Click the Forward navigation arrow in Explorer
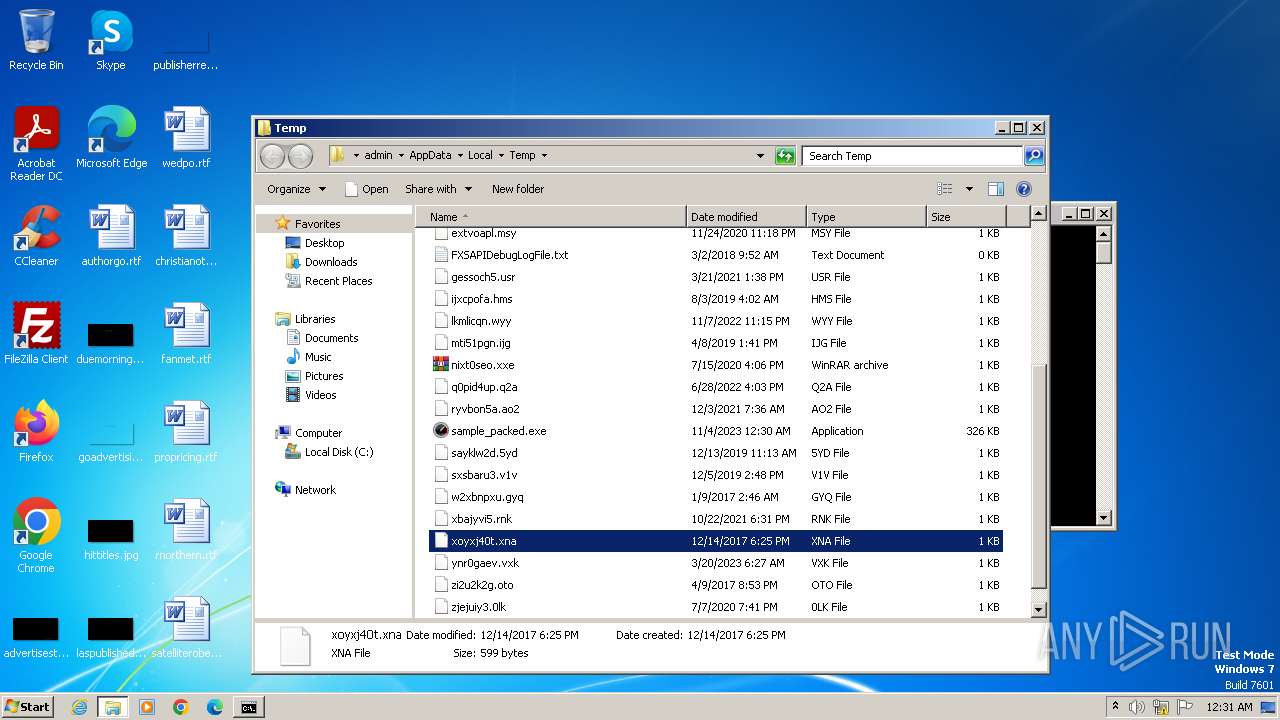The image size is (1280, 720). tap(300, 156)
